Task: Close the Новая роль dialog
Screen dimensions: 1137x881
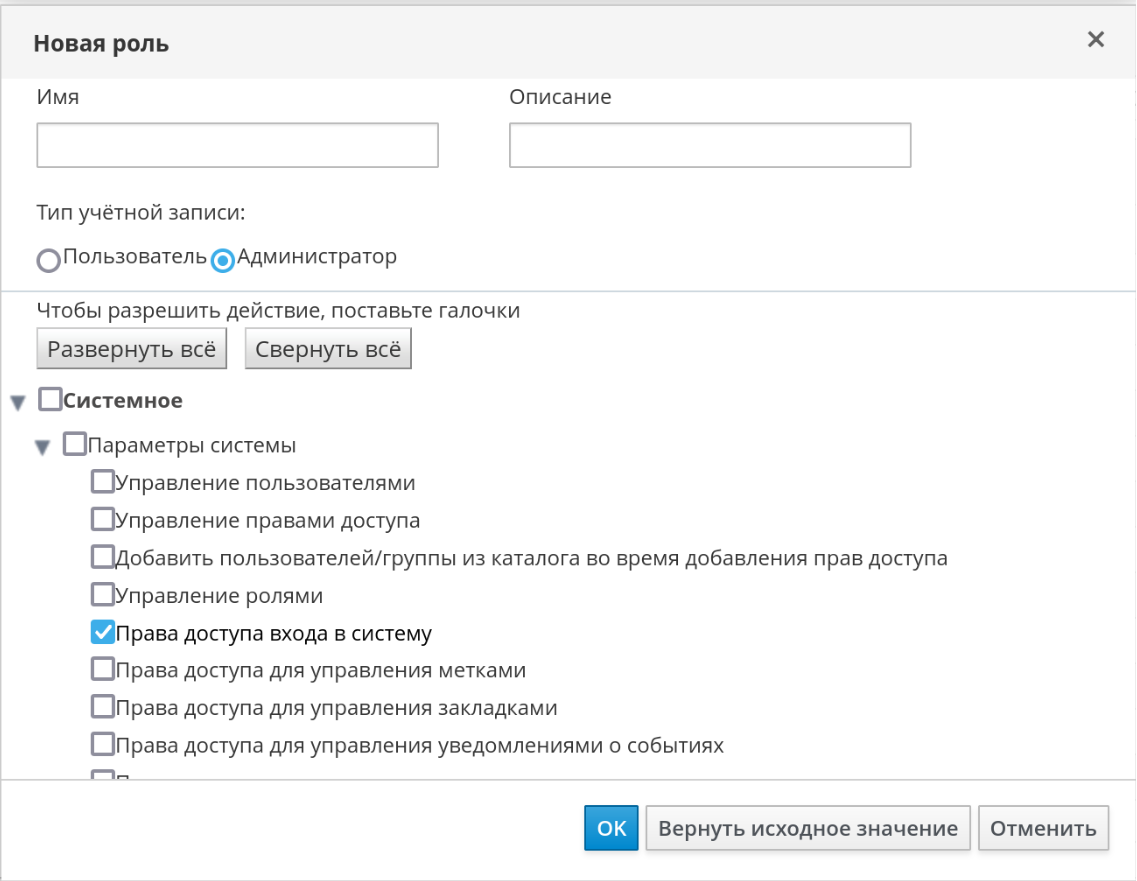Action: tap(1096, 40)
